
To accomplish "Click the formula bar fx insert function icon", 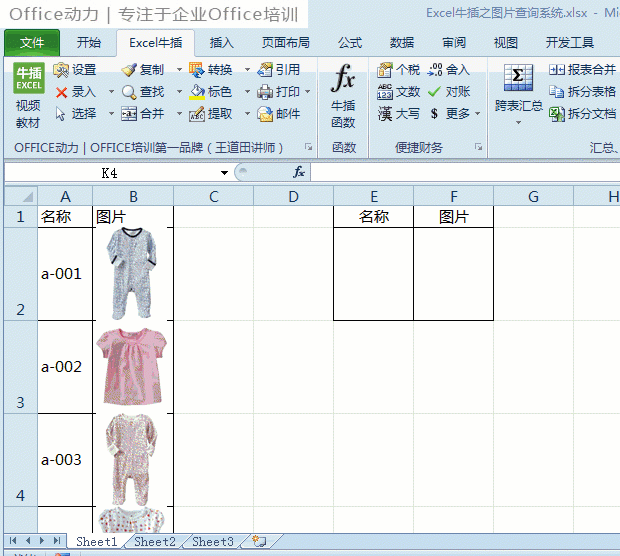I will tap(299, 172).
